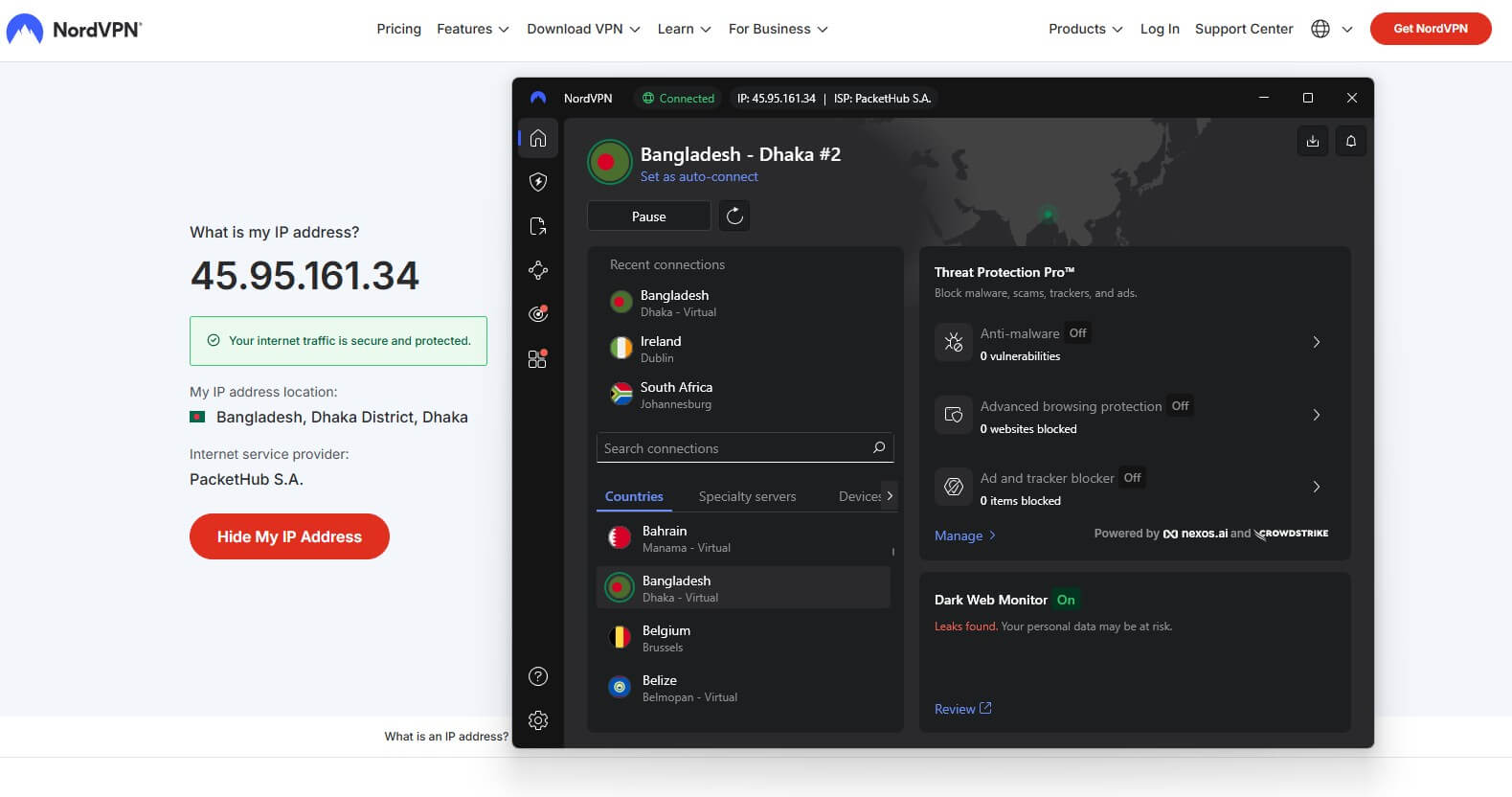The height and width of the screenshot is (797, 1512).
Task: Toggle Ad and tracker blocker Off badge
Action: [1133, 478]
